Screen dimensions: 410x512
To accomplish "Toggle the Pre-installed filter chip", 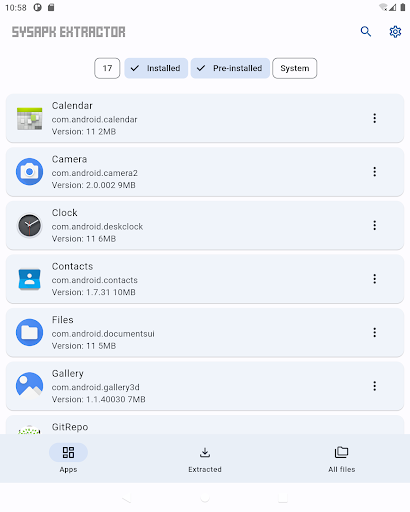I will 230,68.
